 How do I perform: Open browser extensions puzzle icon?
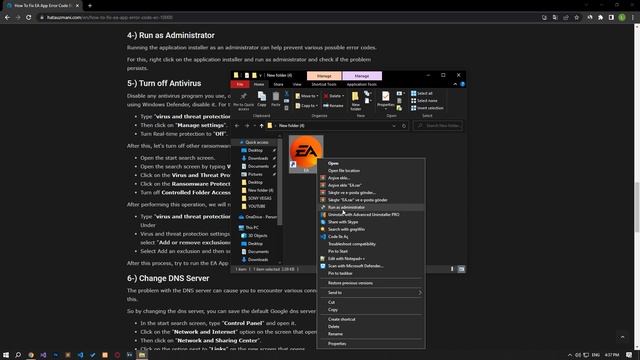(x=600, y=18)
